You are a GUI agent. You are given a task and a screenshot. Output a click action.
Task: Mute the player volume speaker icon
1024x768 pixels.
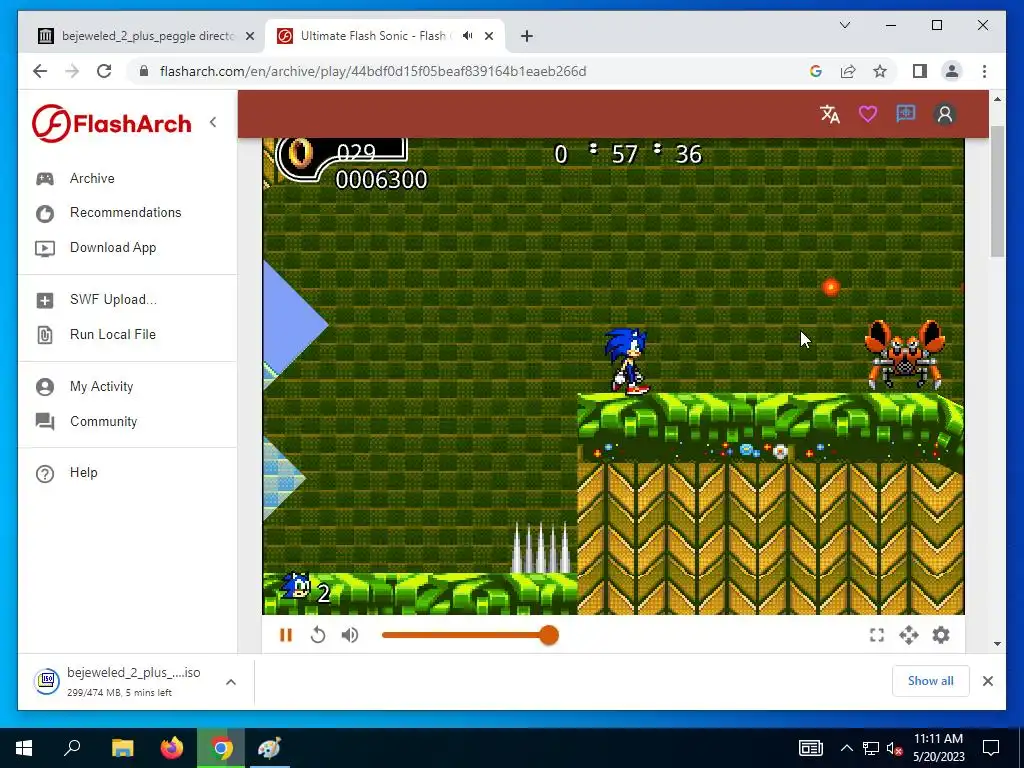[350, 635]
